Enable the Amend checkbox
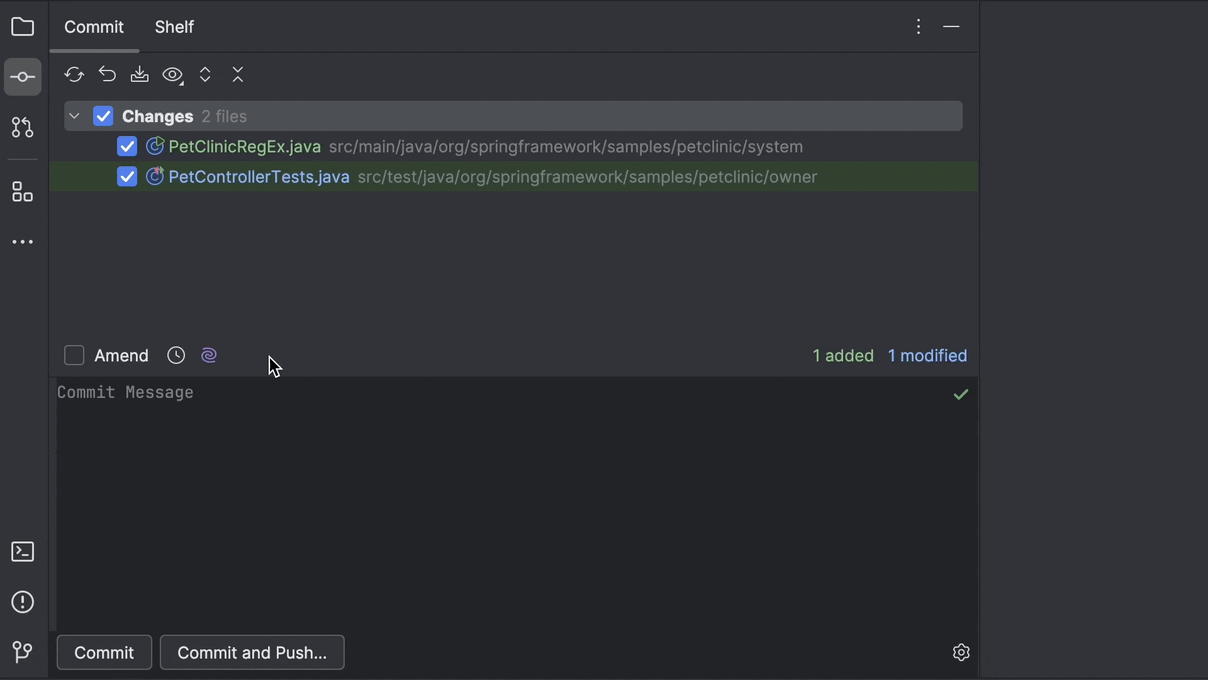 (74, 355)
